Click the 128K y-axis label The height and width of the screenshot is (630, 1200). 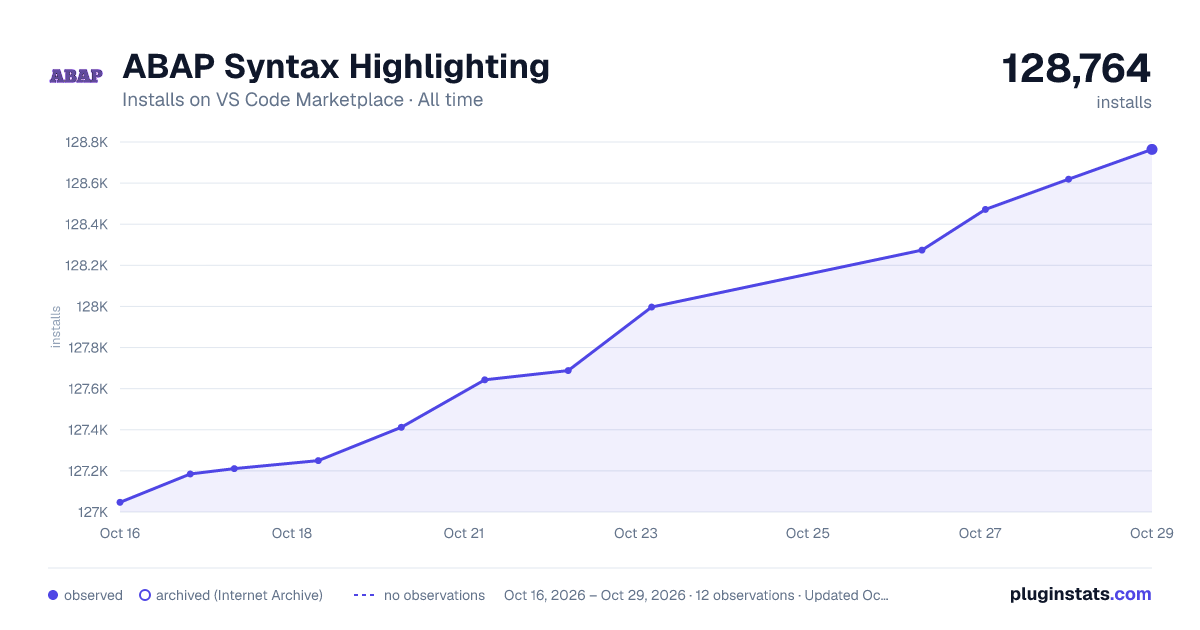point(92,307)
